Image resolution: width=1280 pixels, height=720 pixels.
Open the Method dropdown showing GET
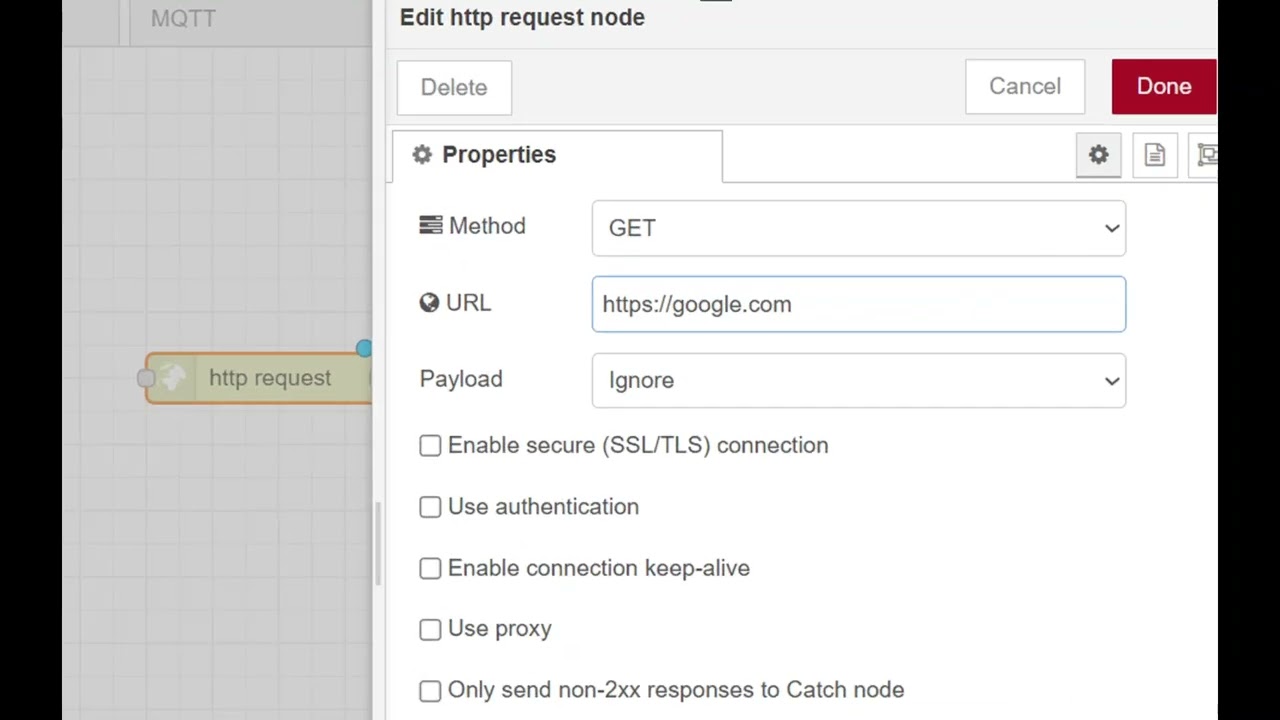858,228
